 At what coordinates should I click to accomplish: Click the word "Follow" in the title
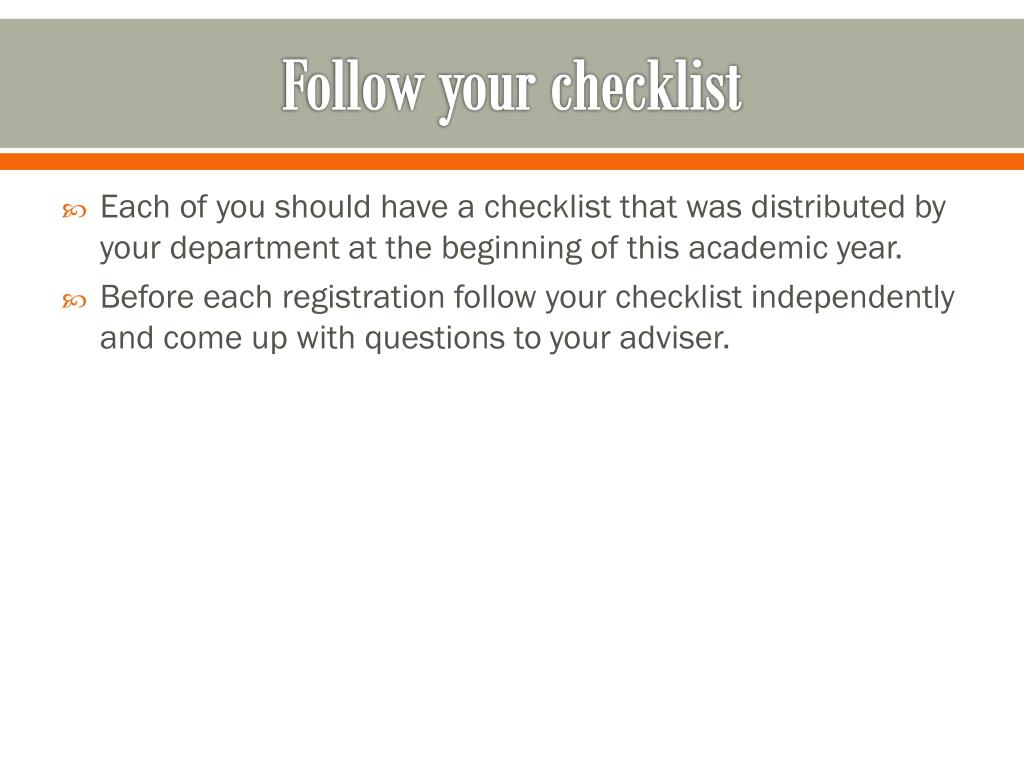click(x=353, y=85)
